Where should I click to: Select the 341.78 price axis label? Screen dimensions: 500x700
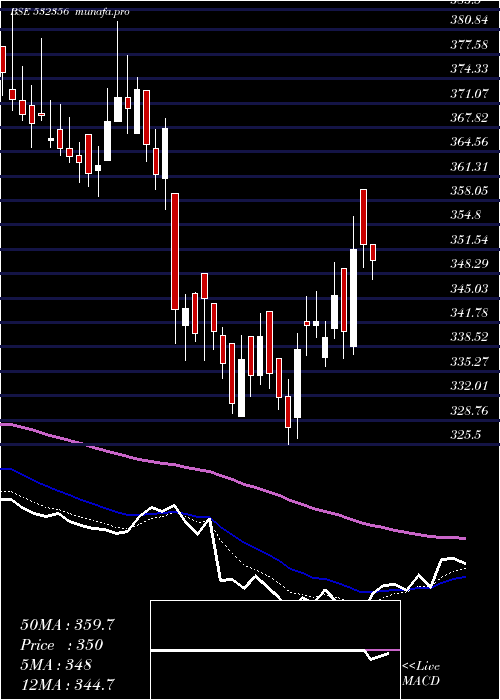click(468, 312)
